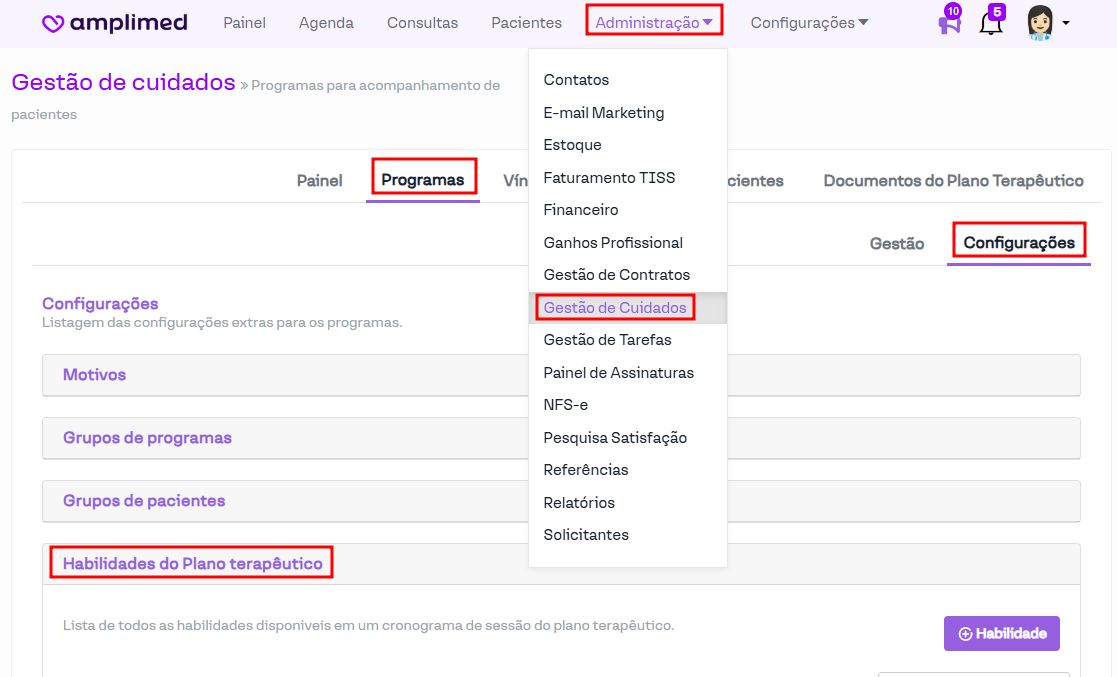The width and height of the screenshot is (1117, 677).
Task: Select Relatórios from the dropdown menu
Action: [579, 503]
